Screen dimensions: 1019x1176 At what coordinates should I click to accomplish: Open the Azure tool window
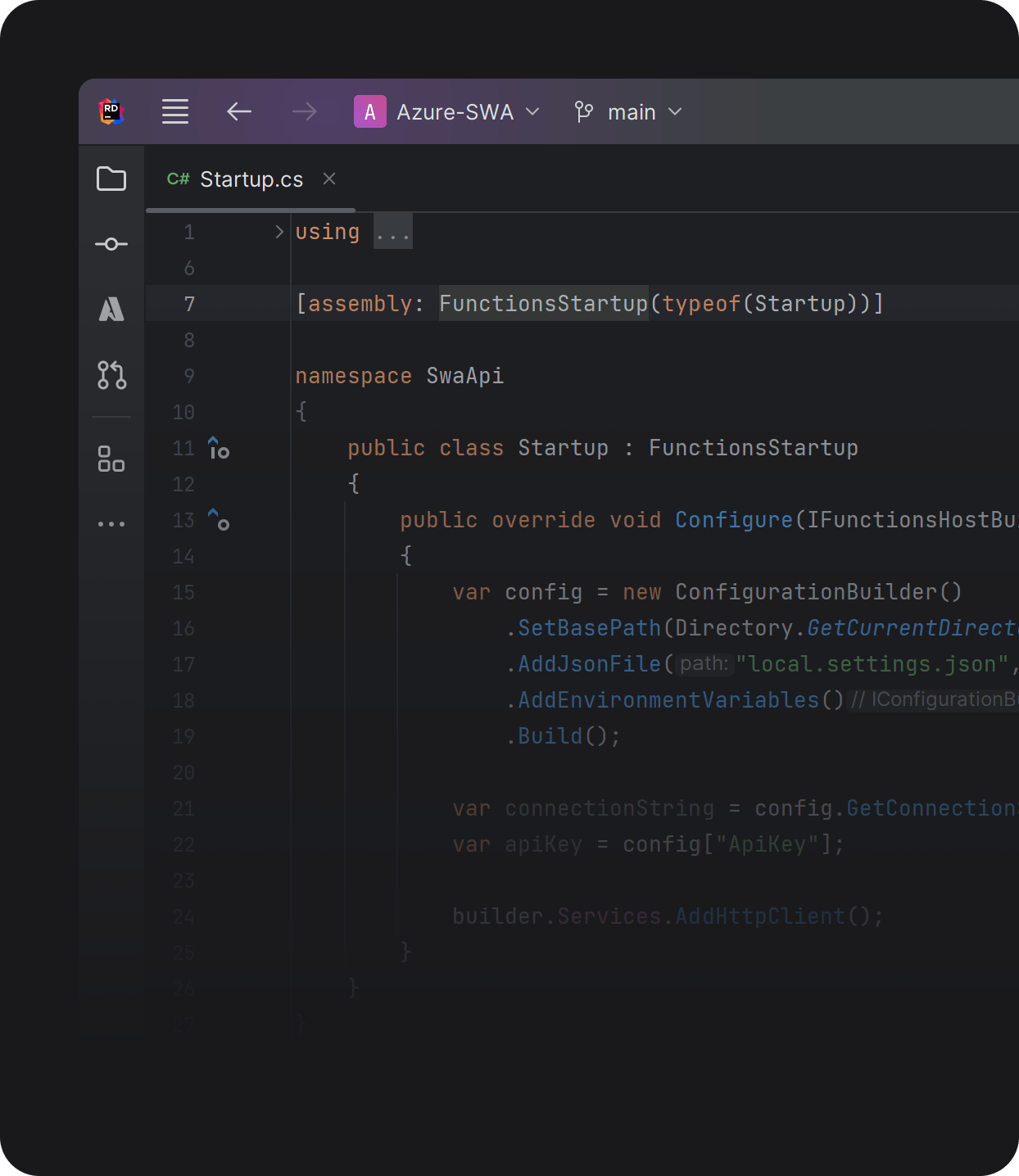(111, 310)
